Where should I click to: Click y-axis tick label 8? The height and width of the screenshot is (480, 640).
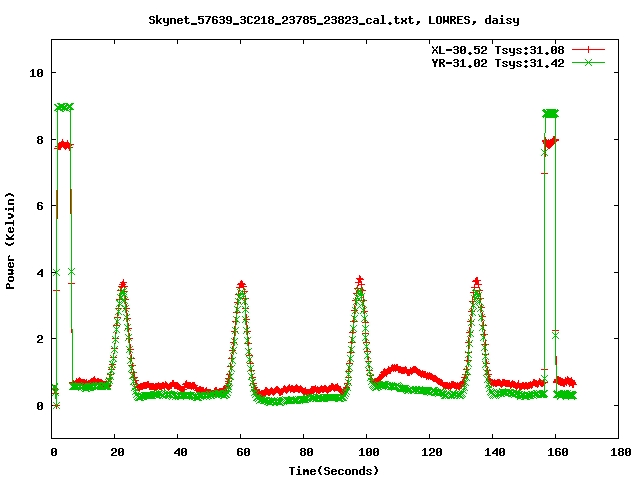pyautogui.click(x=40, y=140)
